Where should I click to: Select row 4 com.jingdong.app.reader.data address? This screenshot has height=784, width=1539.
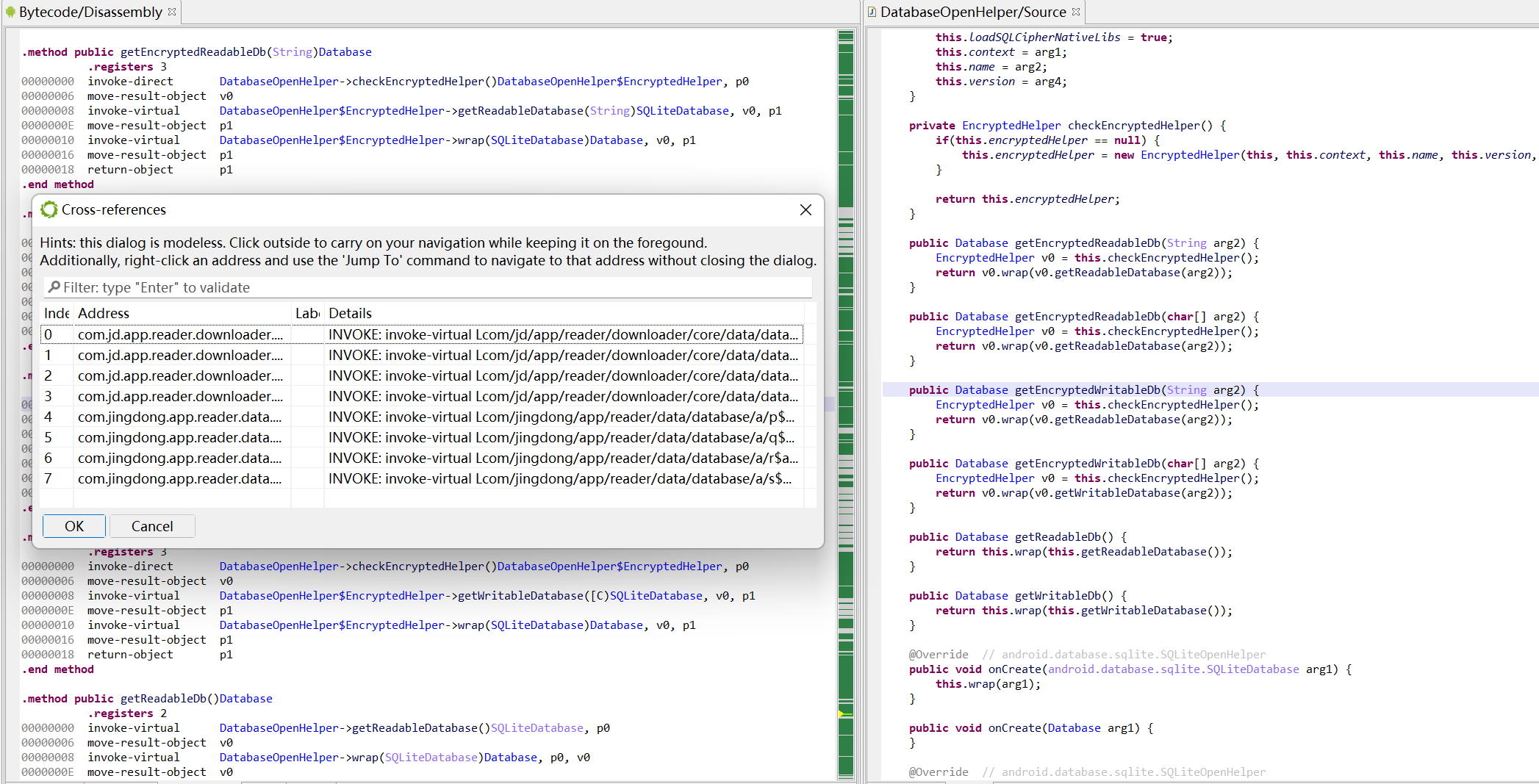pos(180,417)
